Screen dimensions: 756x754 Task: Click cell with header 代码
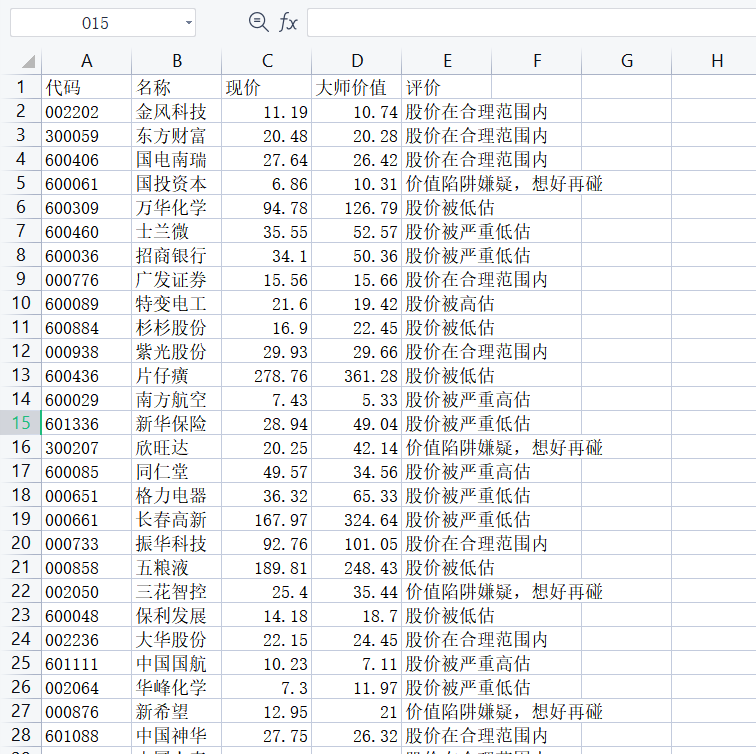(86, 87)
